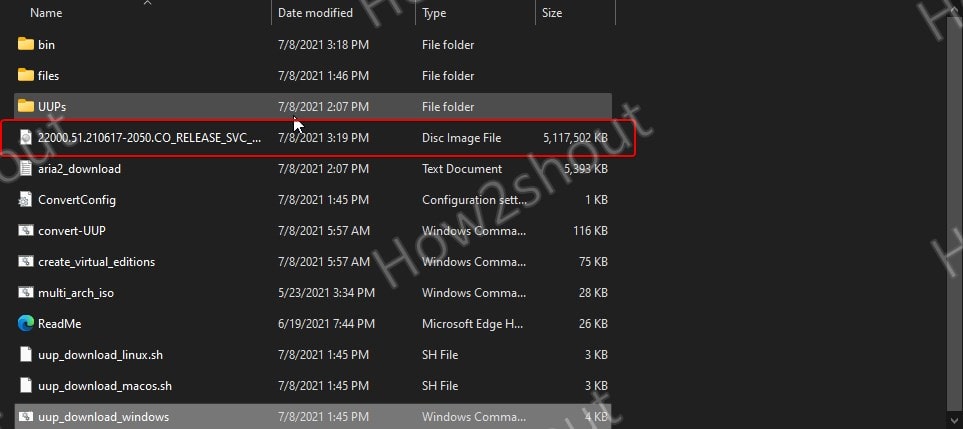Select the create_virtual_editions file name
963x429 pixels.
[96, 262]
